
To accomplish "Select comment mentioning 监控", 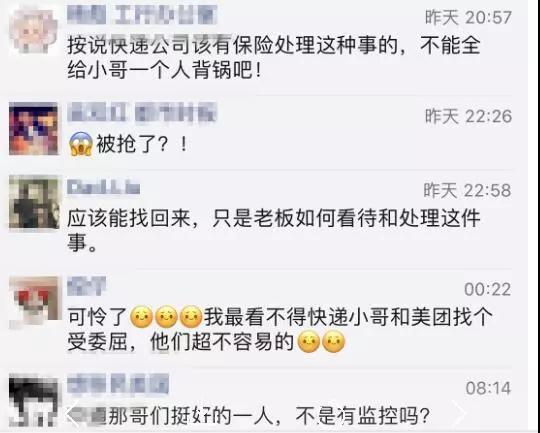I will click(249, 416).
